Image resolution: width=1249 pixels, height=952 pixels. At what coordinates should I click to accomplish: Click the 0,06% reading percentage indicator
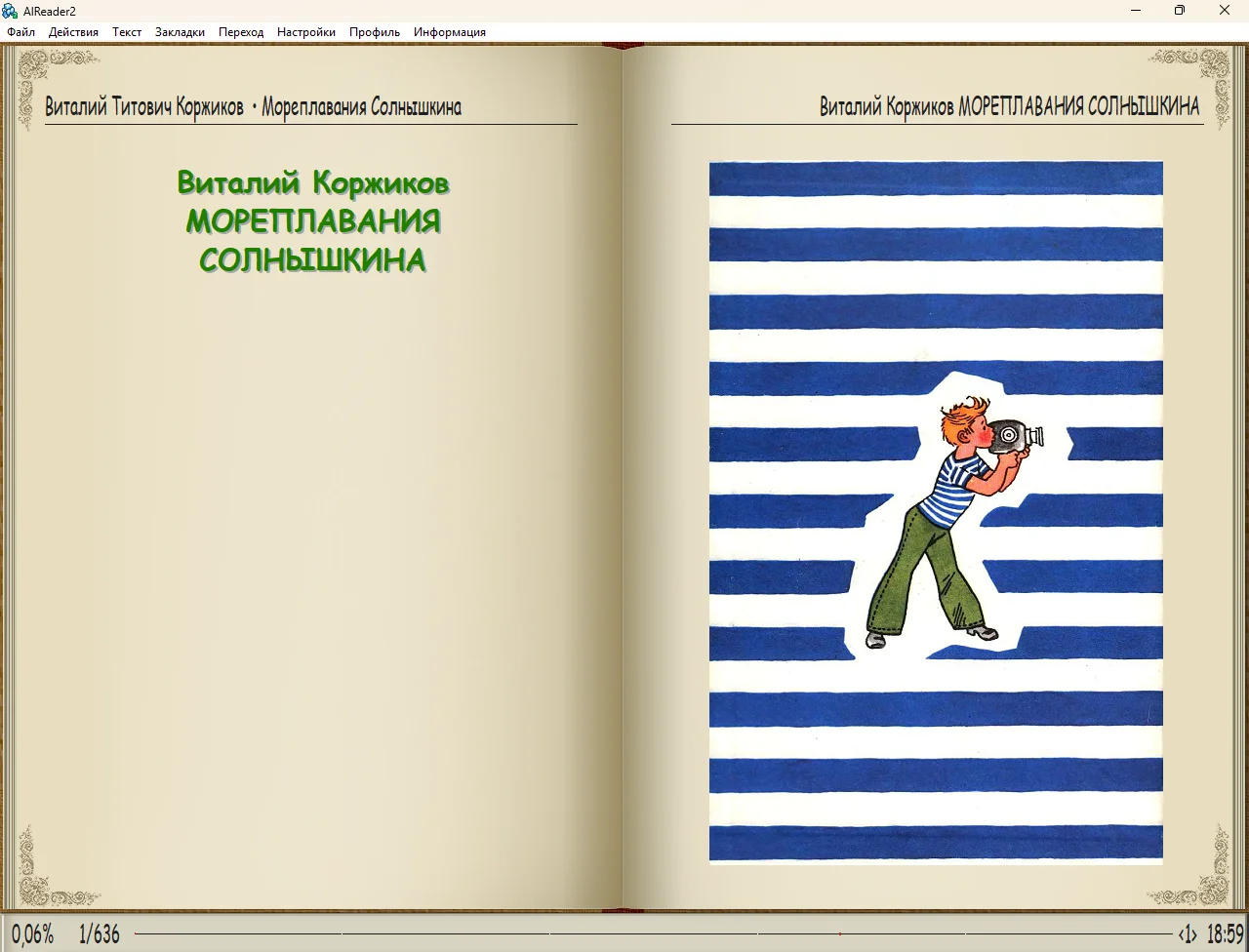pos(33,934)
